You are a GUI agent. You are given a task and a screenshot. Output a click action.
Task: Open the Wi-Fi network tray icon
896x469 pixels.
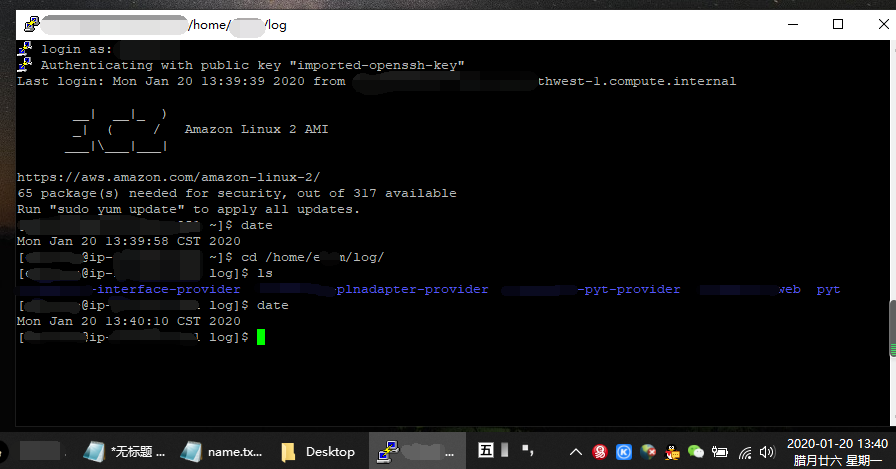click(745, 453)
